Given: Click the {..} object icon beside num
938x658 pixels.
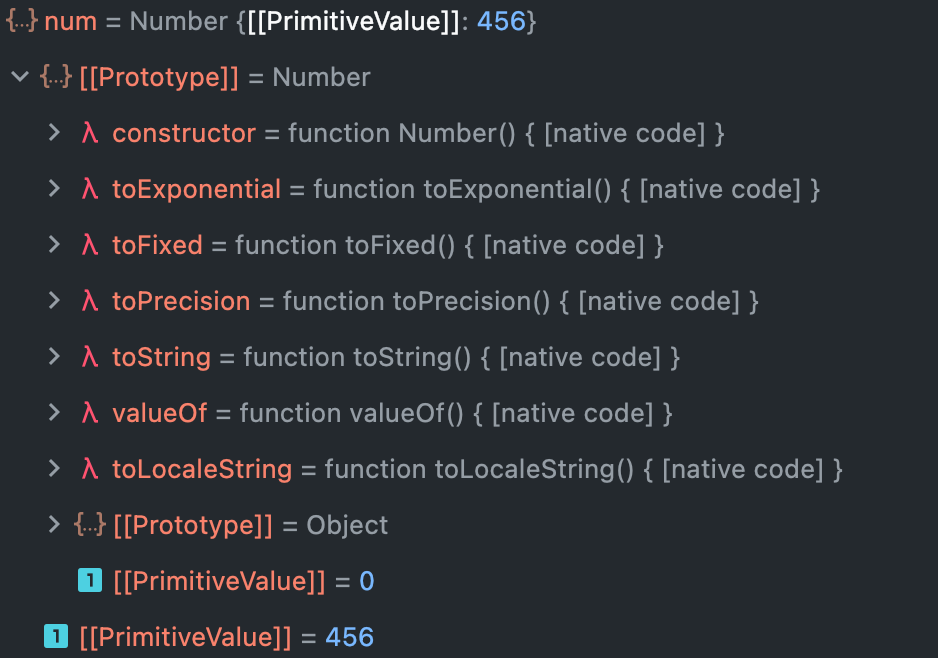Looking at the screenshot, I should point(21,20).
